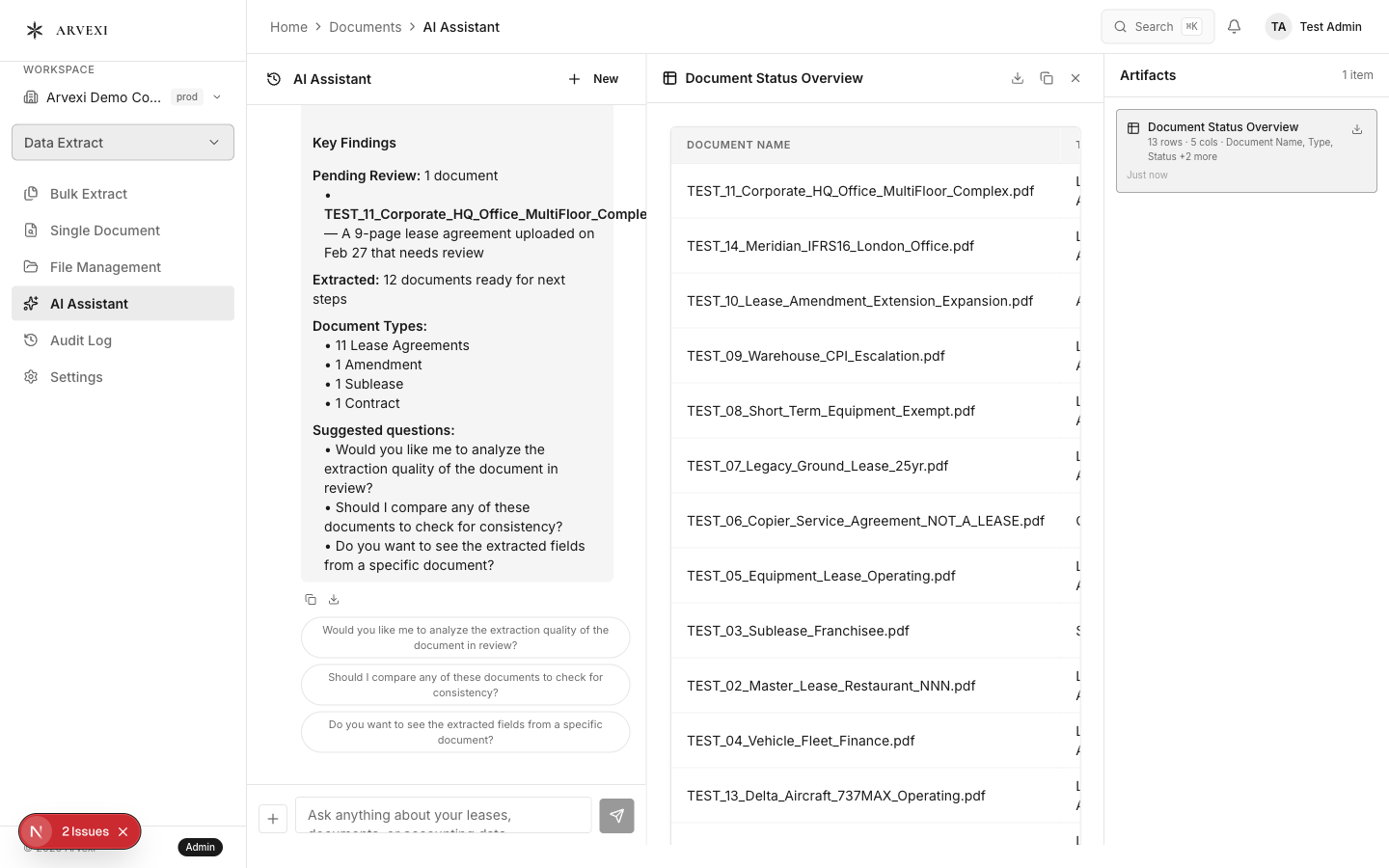This screenshot has height=868, width=1389.
Task: Start a new chat with the New button
Action: (x=592, y=79)
